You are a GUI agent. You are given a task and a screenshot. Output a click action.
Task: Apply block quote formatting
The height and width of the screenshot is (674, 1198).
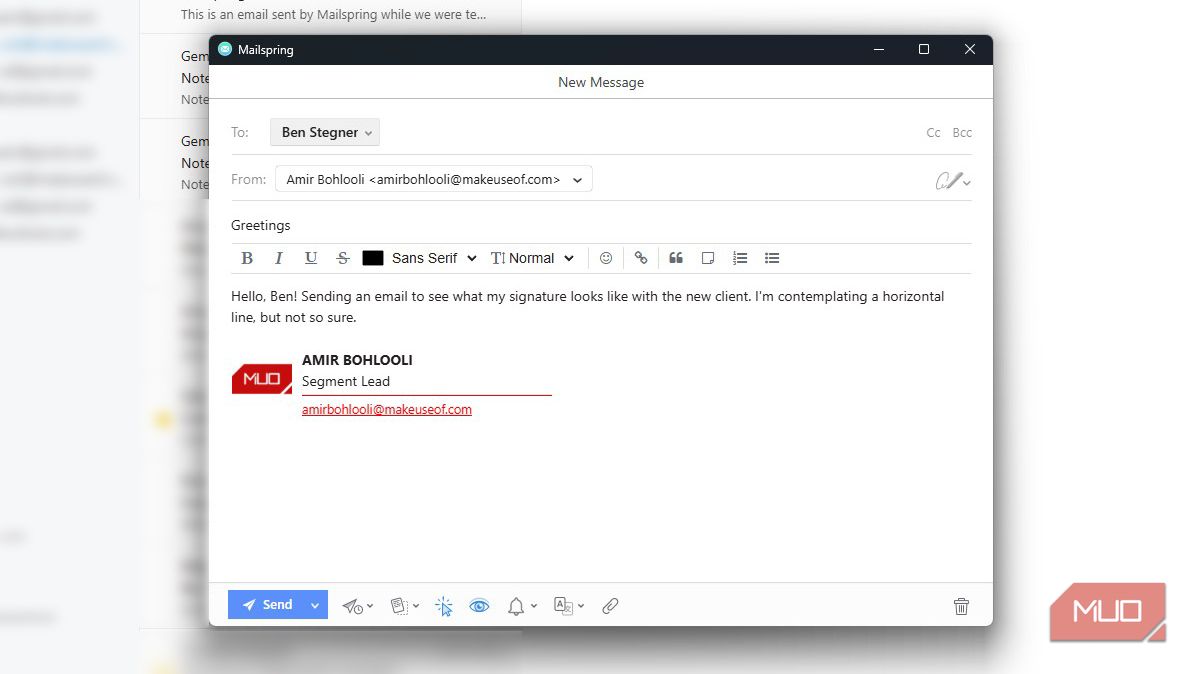click(x=676, y=258)
